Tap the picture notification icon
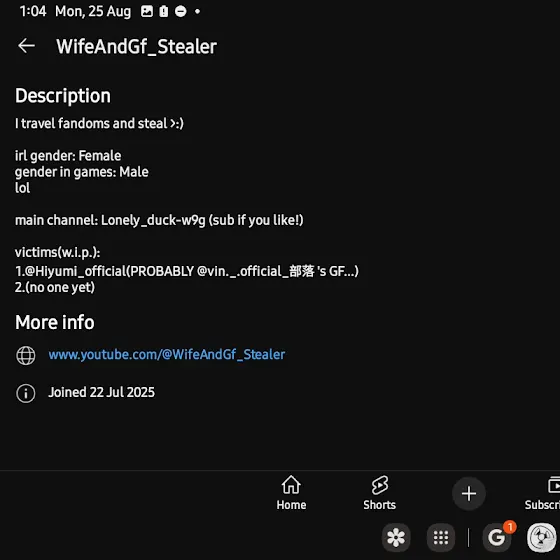The height and width of the screenshot is (560, 560). pos(147,11)
